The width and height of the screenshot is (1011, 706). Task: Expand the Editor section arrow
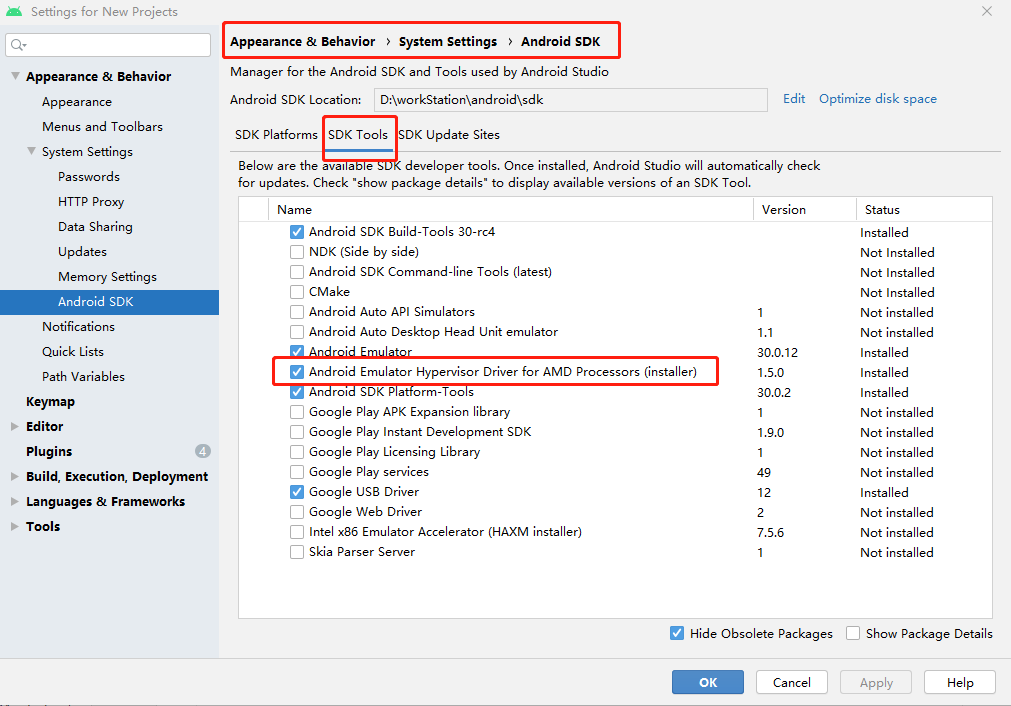pos(15,426)
